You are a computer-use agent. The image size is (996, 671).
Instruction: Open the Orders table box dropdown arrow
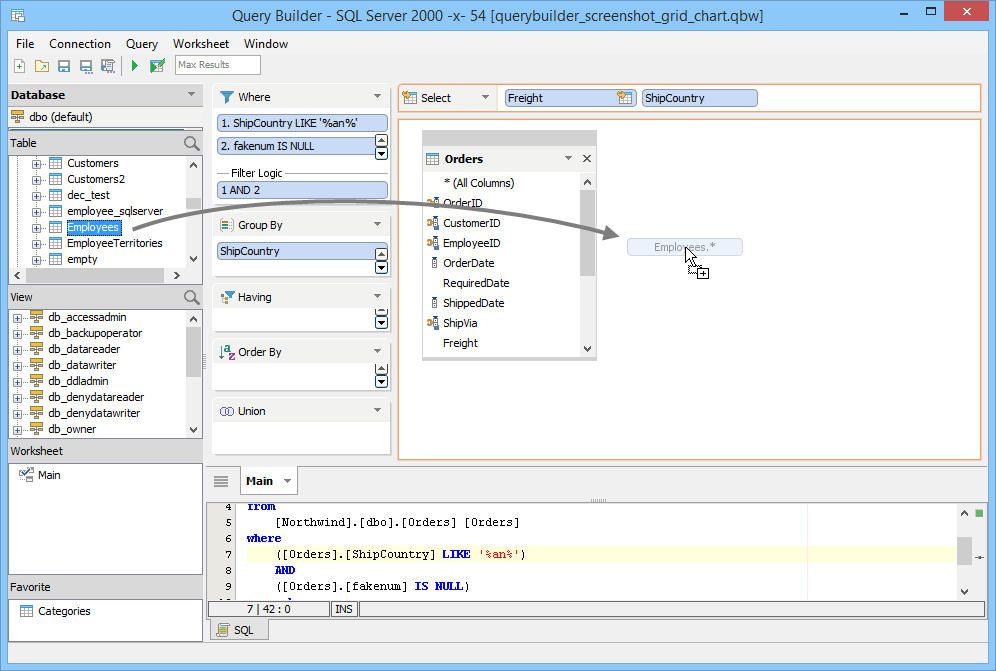[569, 158]
